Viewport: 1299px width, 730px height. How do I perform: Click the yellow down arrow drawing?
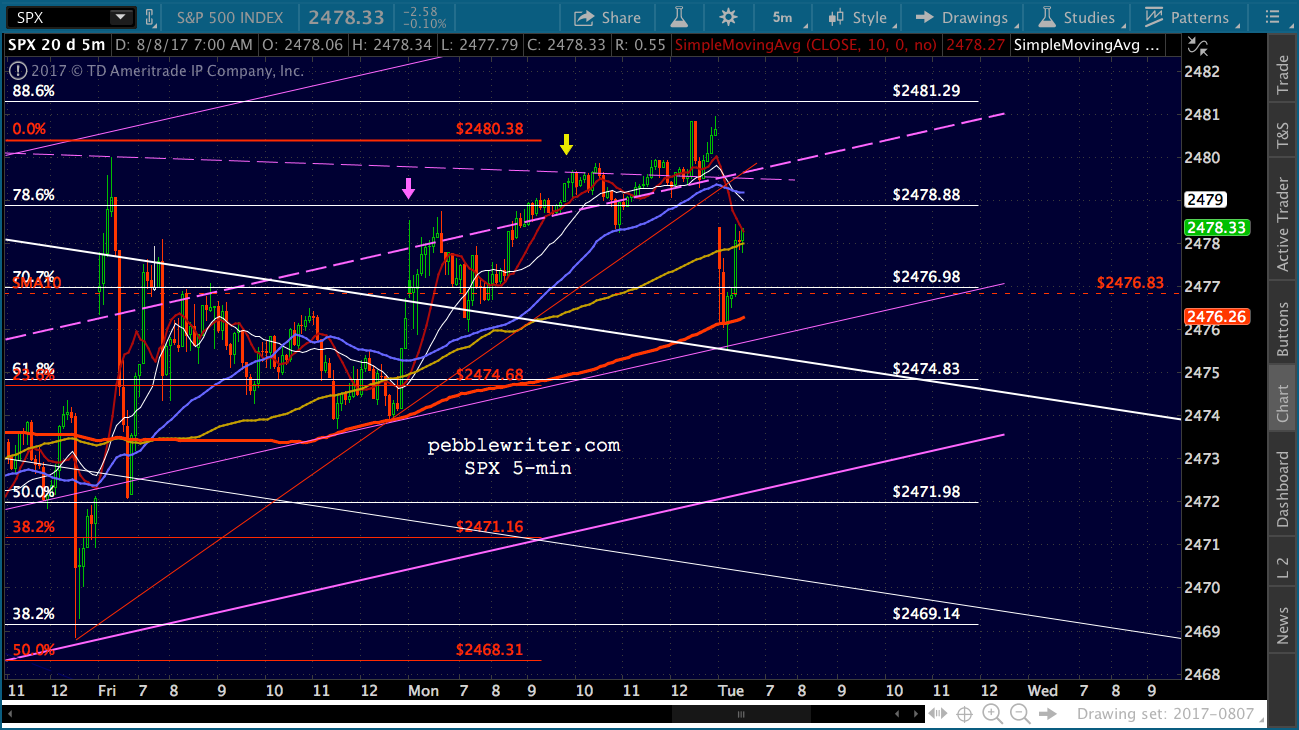[x=566, y=145]
